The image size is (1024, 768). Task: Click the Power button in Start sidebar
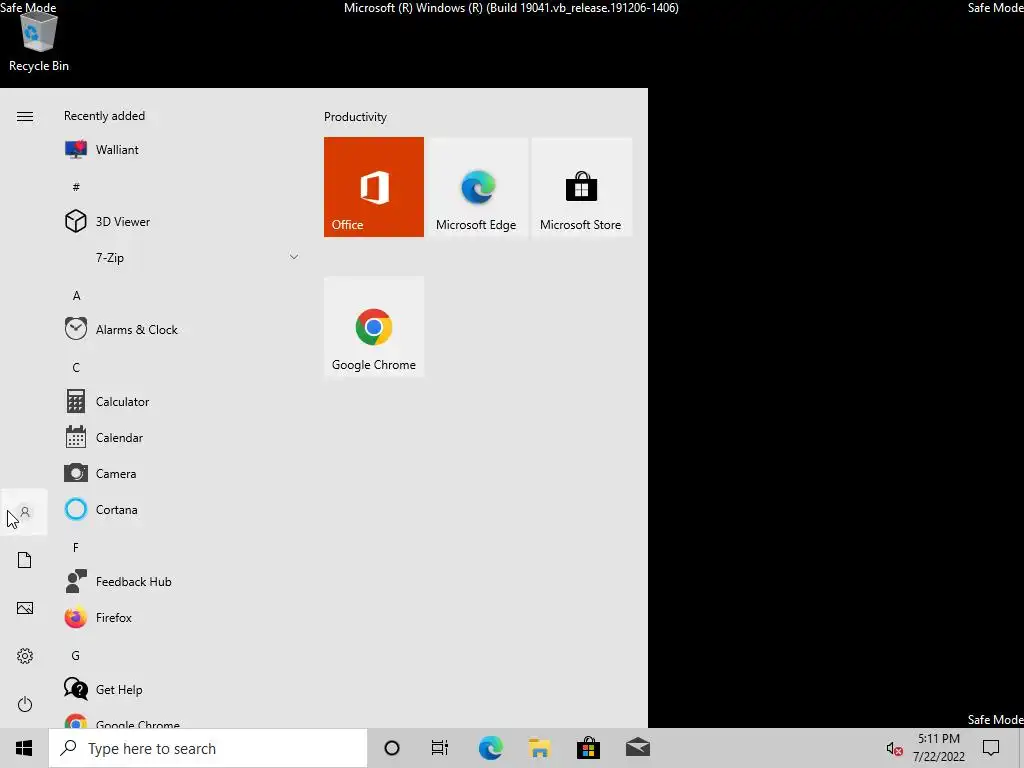click(25, 704)
